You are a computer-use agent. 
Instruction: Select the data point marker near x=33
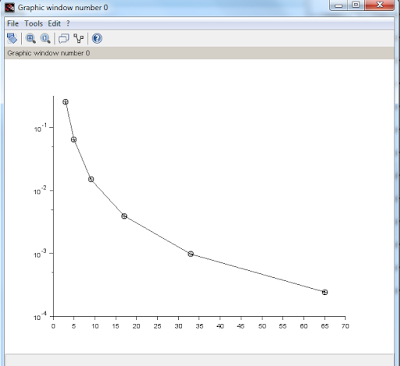tap(191, 254)
